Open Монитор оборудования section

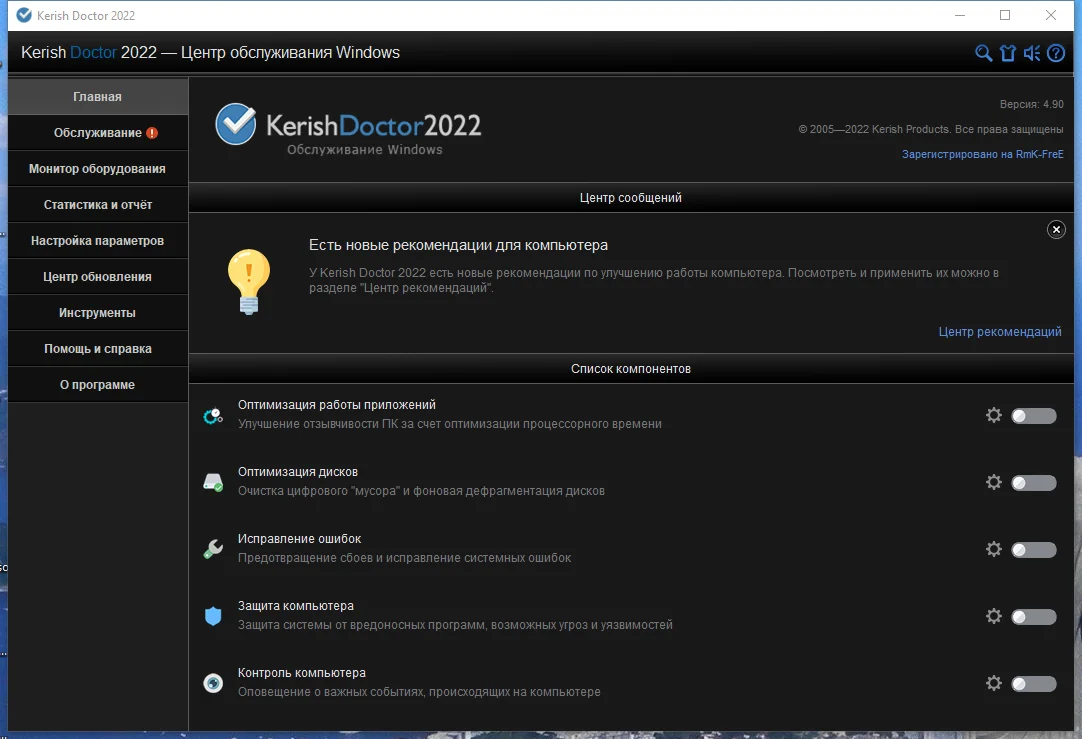click(97, 168)
